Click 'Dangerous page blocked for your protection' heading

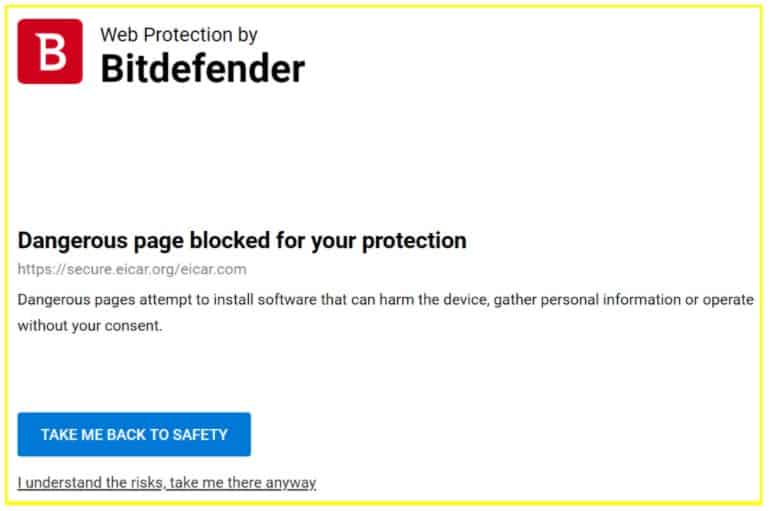(x=242, y=241)
